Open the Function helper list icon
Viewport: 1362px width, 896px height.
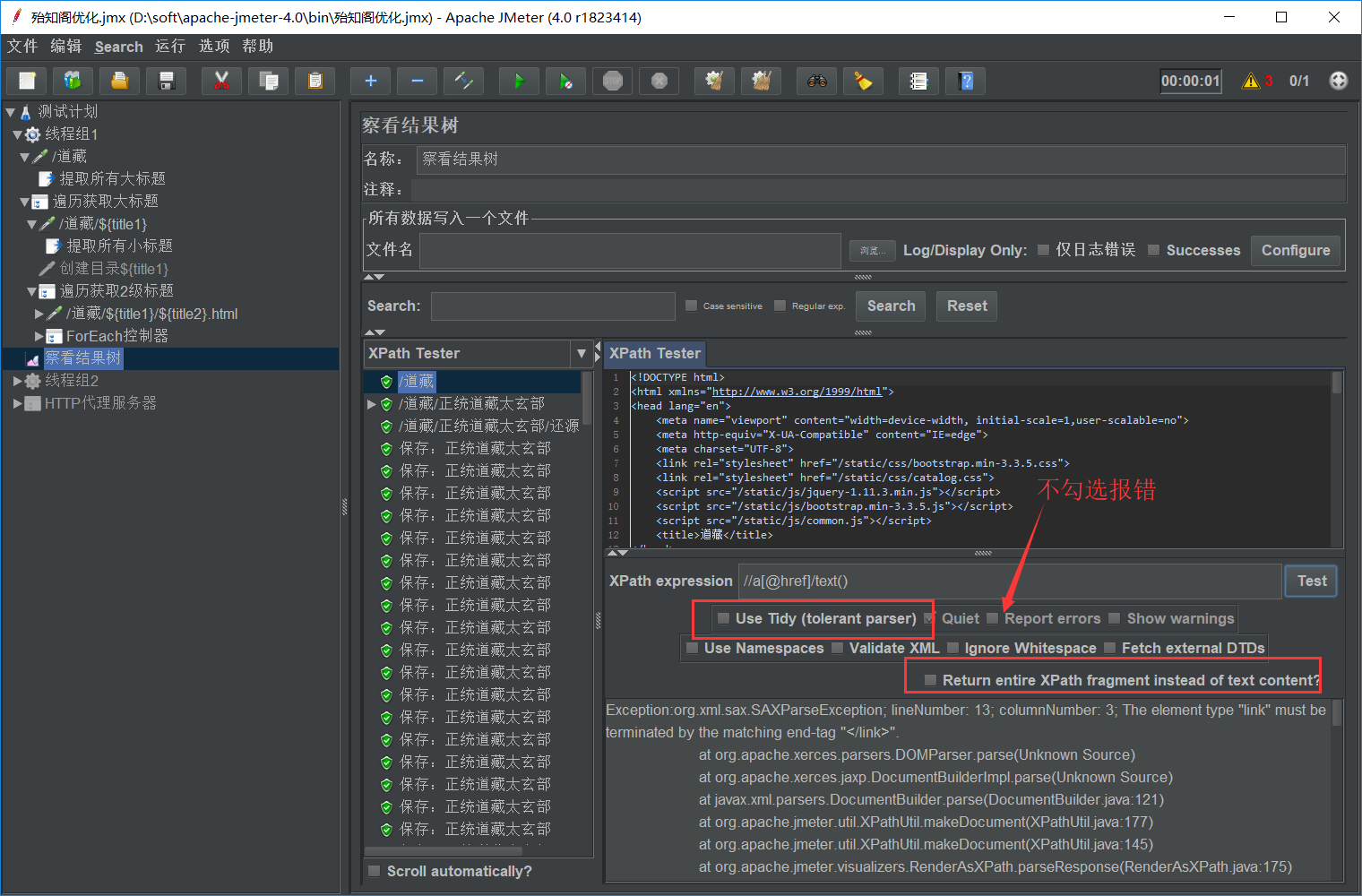click(x=919, y=81)
